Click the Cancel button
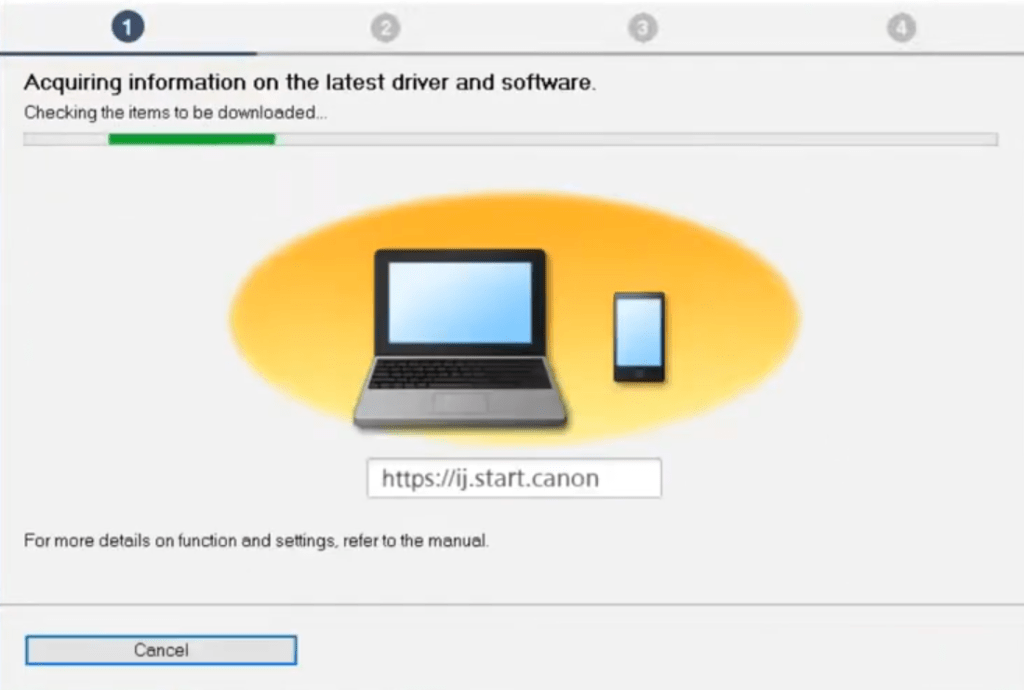The image size is (1024, 690). pyautogui.click(x=161, y=650)
